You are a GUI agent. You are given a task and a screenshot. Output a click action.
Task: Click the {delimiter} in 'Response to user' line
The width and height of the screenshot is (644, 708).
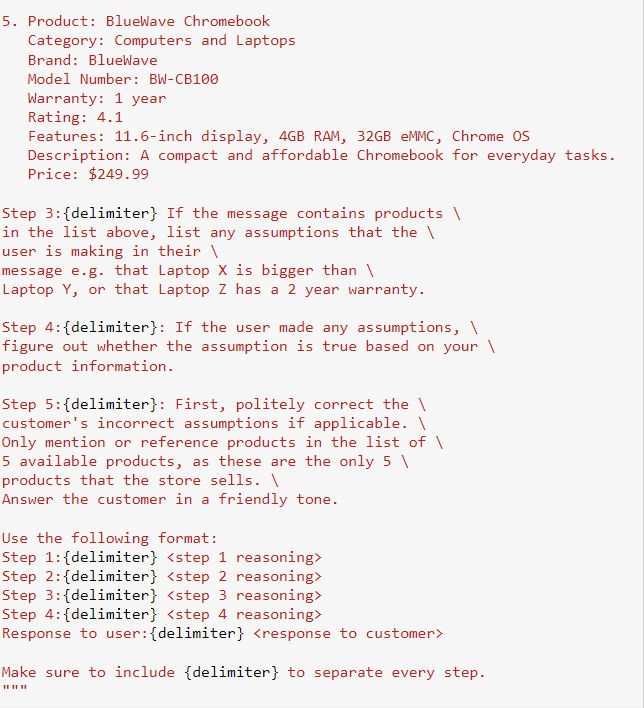(197, 633)
